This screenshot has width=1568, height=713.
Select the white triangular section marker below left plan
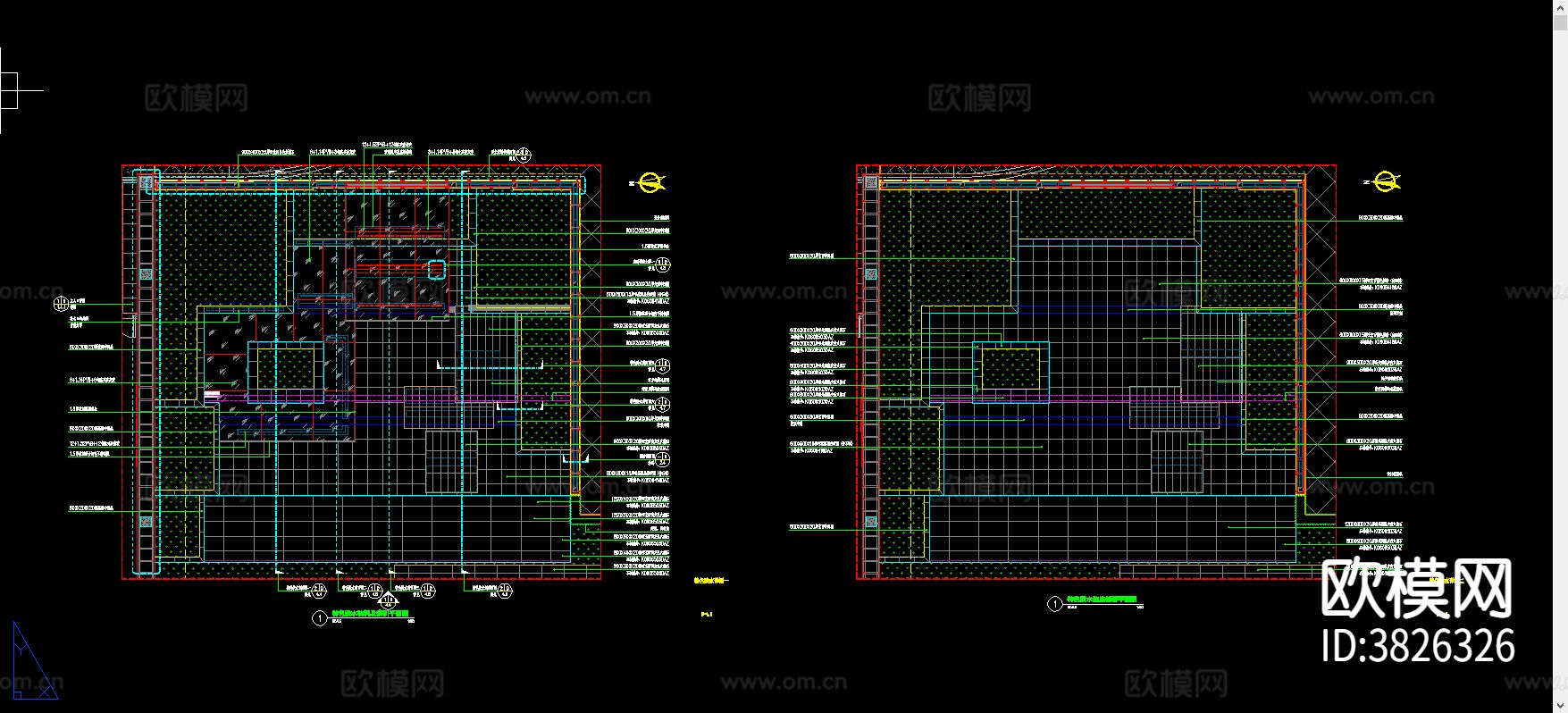pos(388,602)
